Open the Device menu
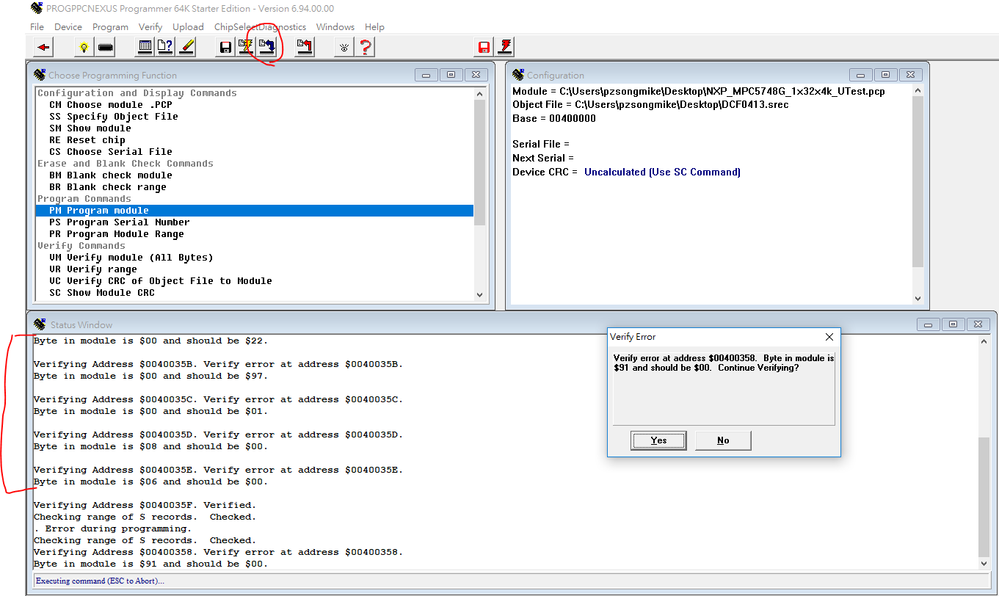 68,27
